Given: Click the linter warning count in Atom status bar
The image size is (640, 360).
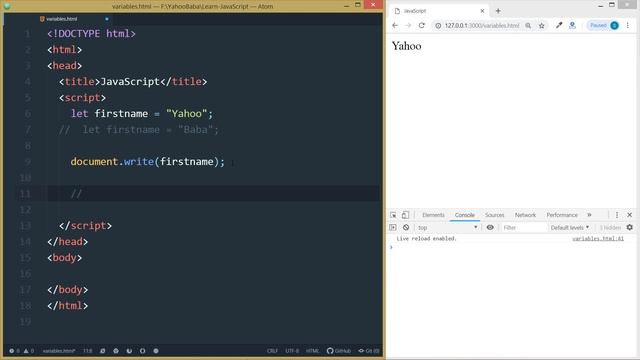Looking at the screenshot, I should 29,351.
